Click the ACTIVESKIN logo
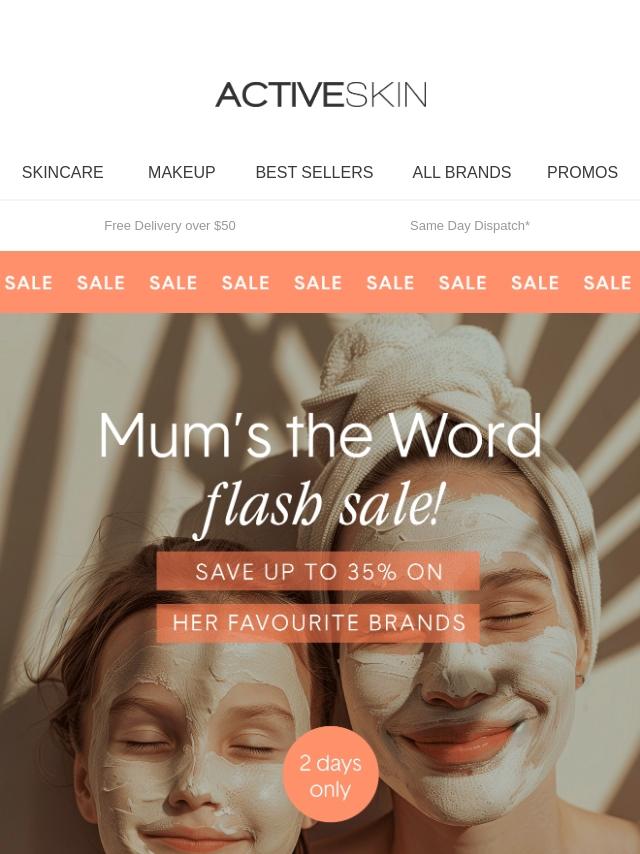 (321, 95)
